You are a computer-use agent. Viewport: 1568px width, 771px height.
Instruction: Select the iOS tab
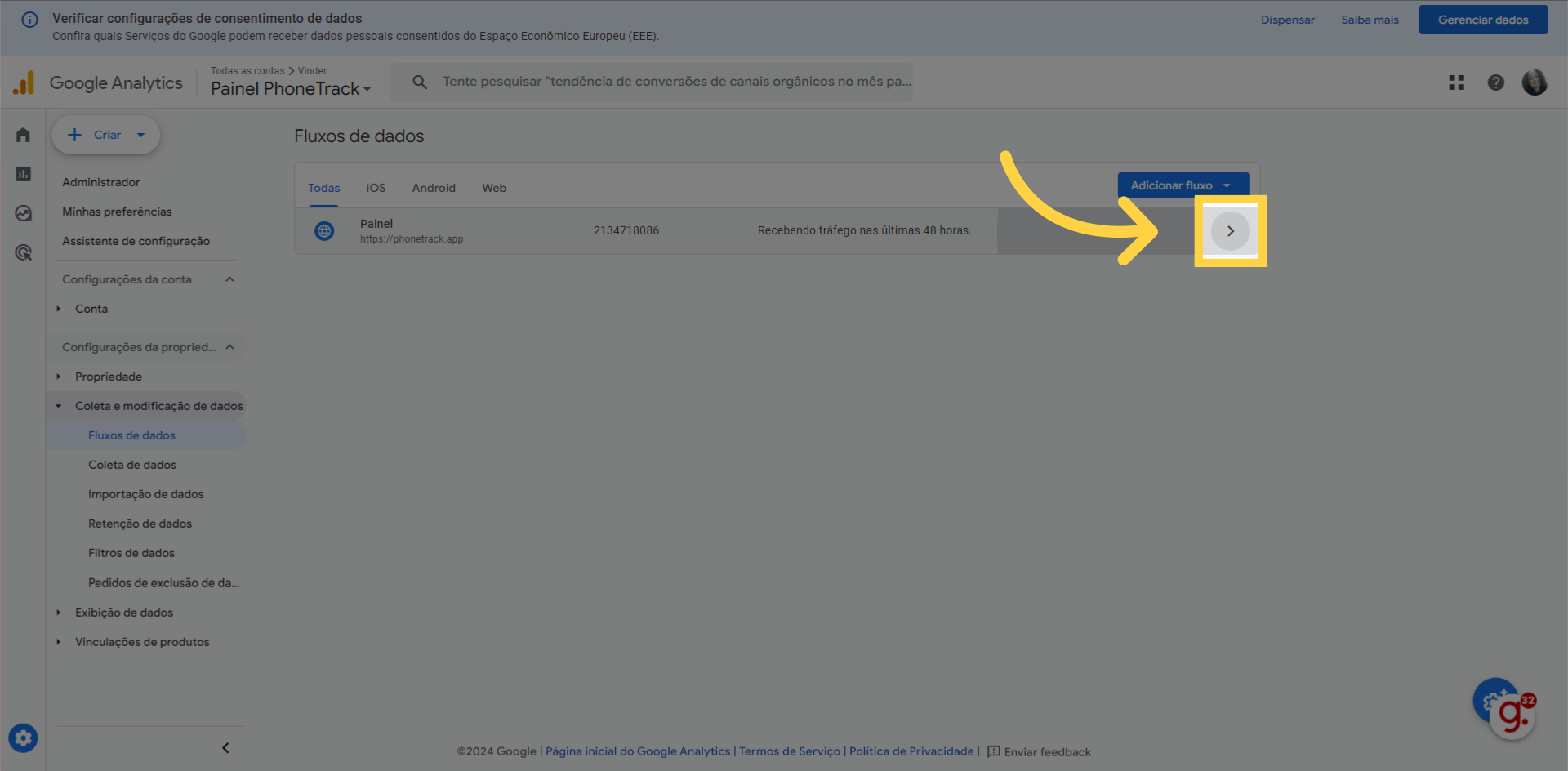click(x=376, y=188)
